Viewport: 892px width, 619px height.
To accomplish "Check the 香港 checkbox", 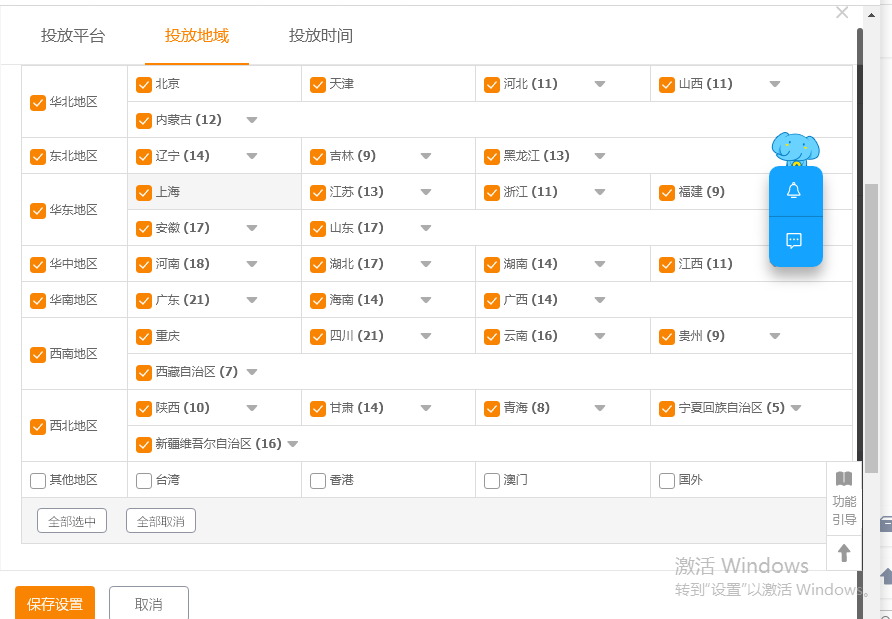I will (x=317, y=481).
